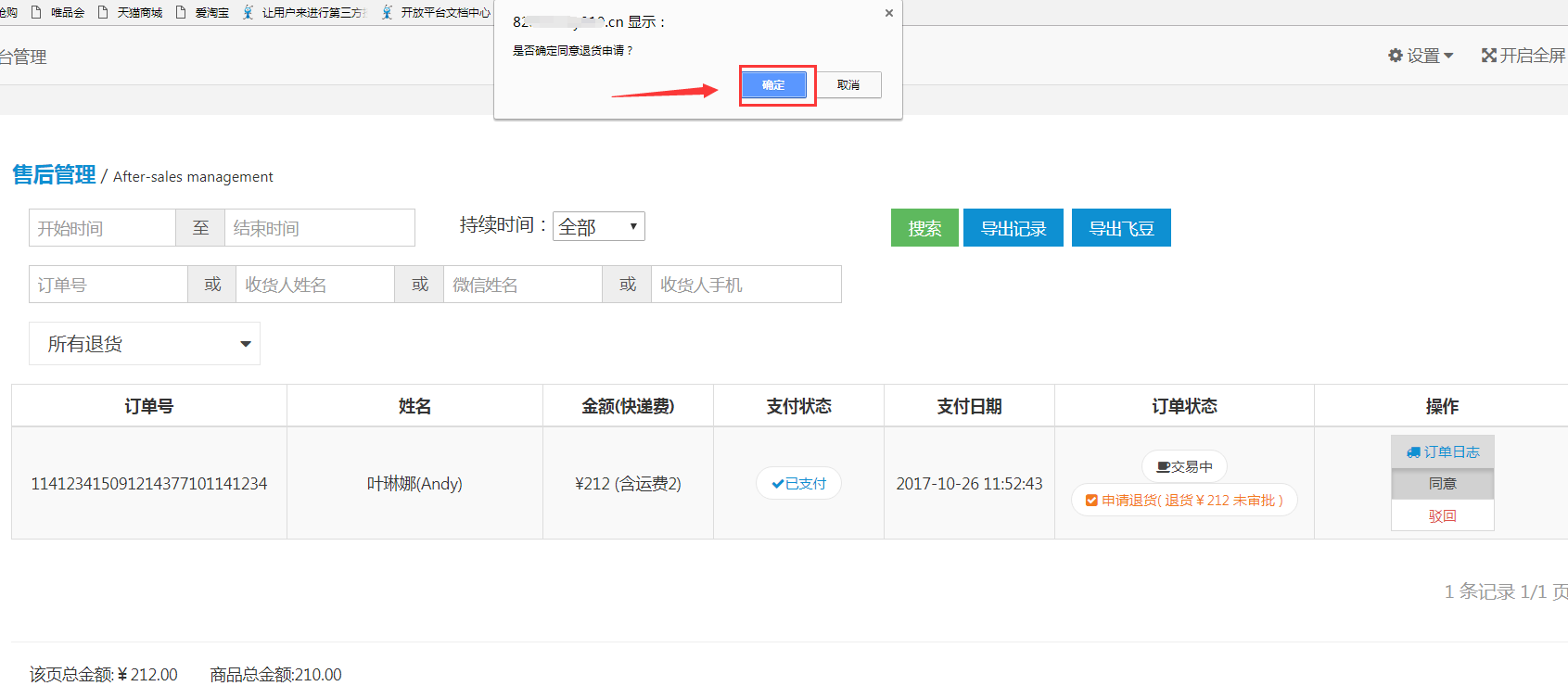The width and height of the screenshot is (1568, 686).
Task: Click the 交易中 order status badge
Action: (x=1184, y=466)
